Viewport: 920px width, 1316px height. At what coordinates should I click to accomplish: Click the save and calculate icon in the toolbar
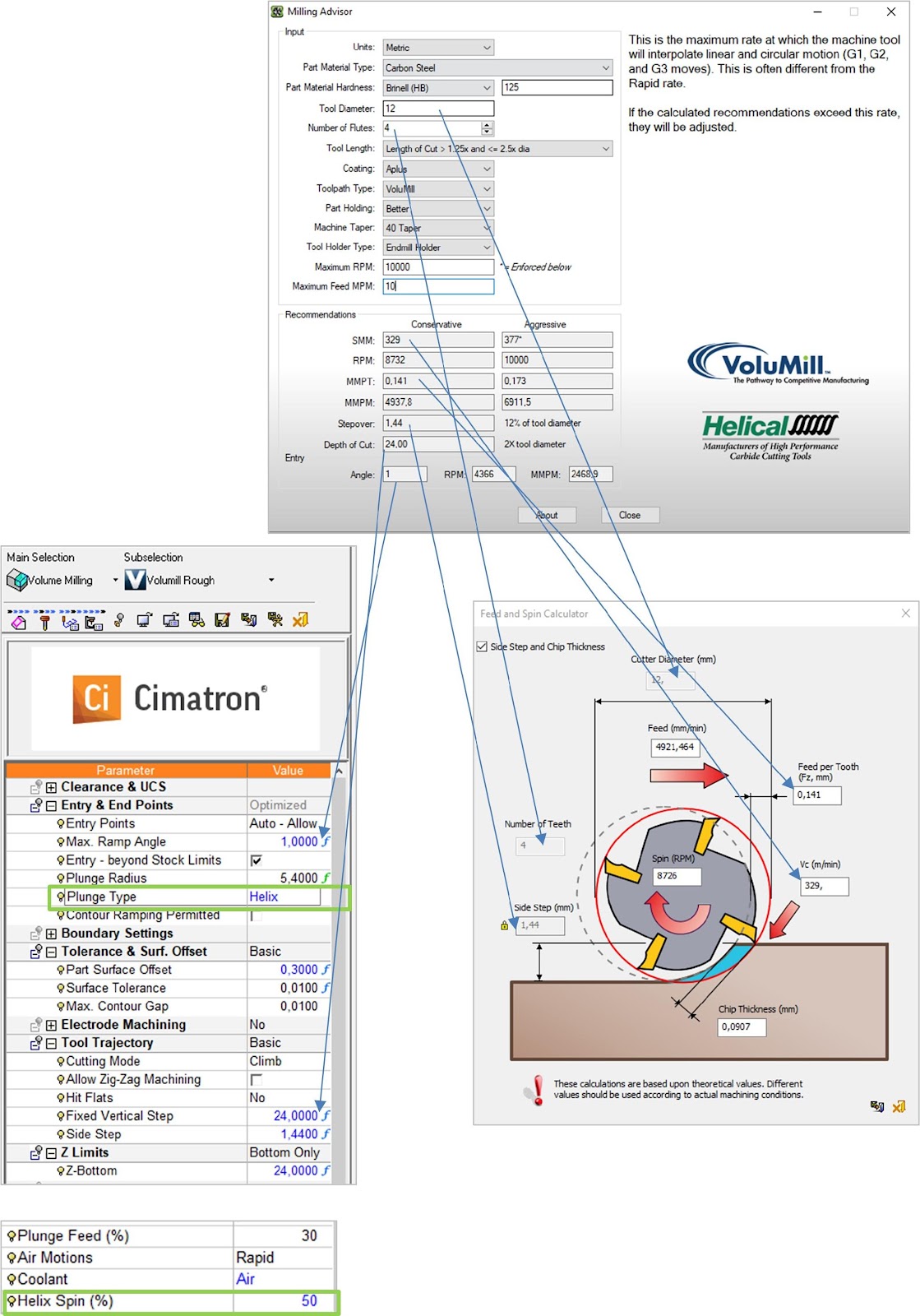[x=275, y=620]
